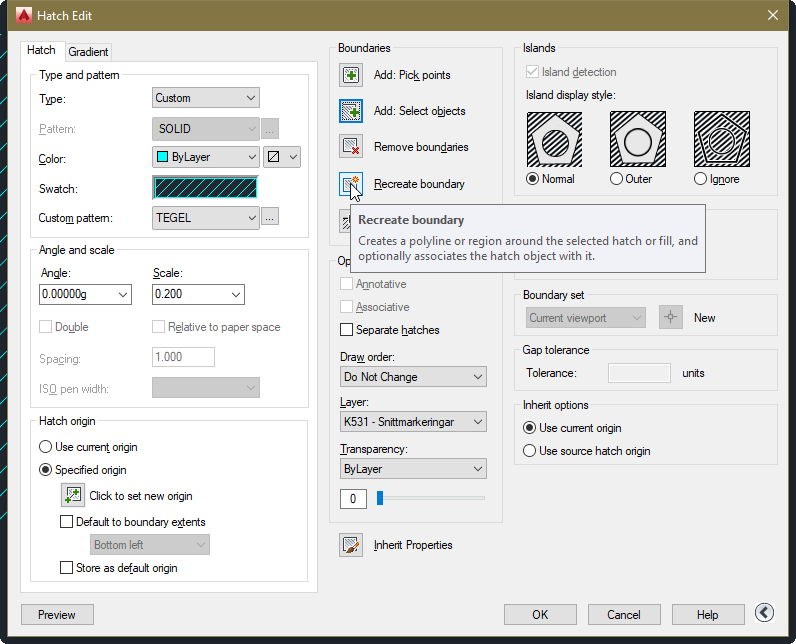
Task: Click the Inherit Properties paintbrush icon
Action: [351, 545]
